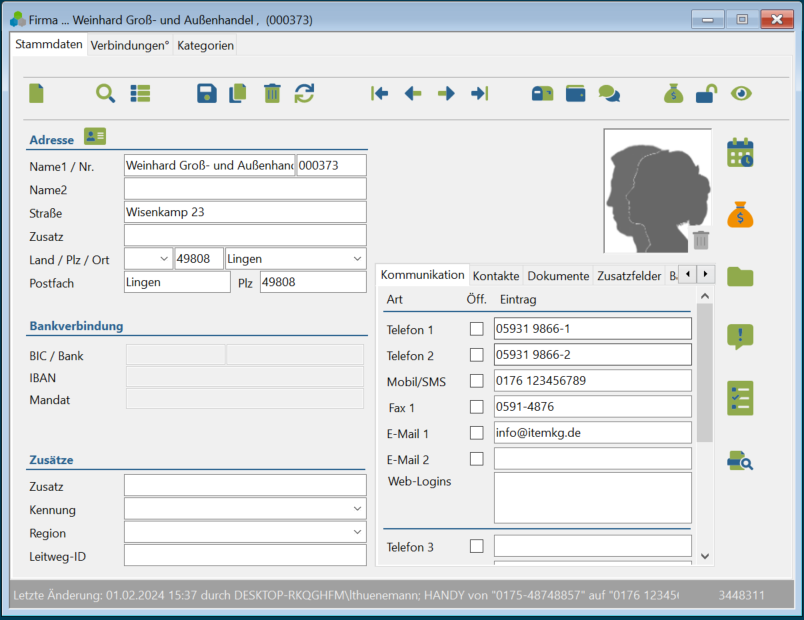
Task: Click the Name2 input field
Action: pyautogui.click(x=245, y=189)
